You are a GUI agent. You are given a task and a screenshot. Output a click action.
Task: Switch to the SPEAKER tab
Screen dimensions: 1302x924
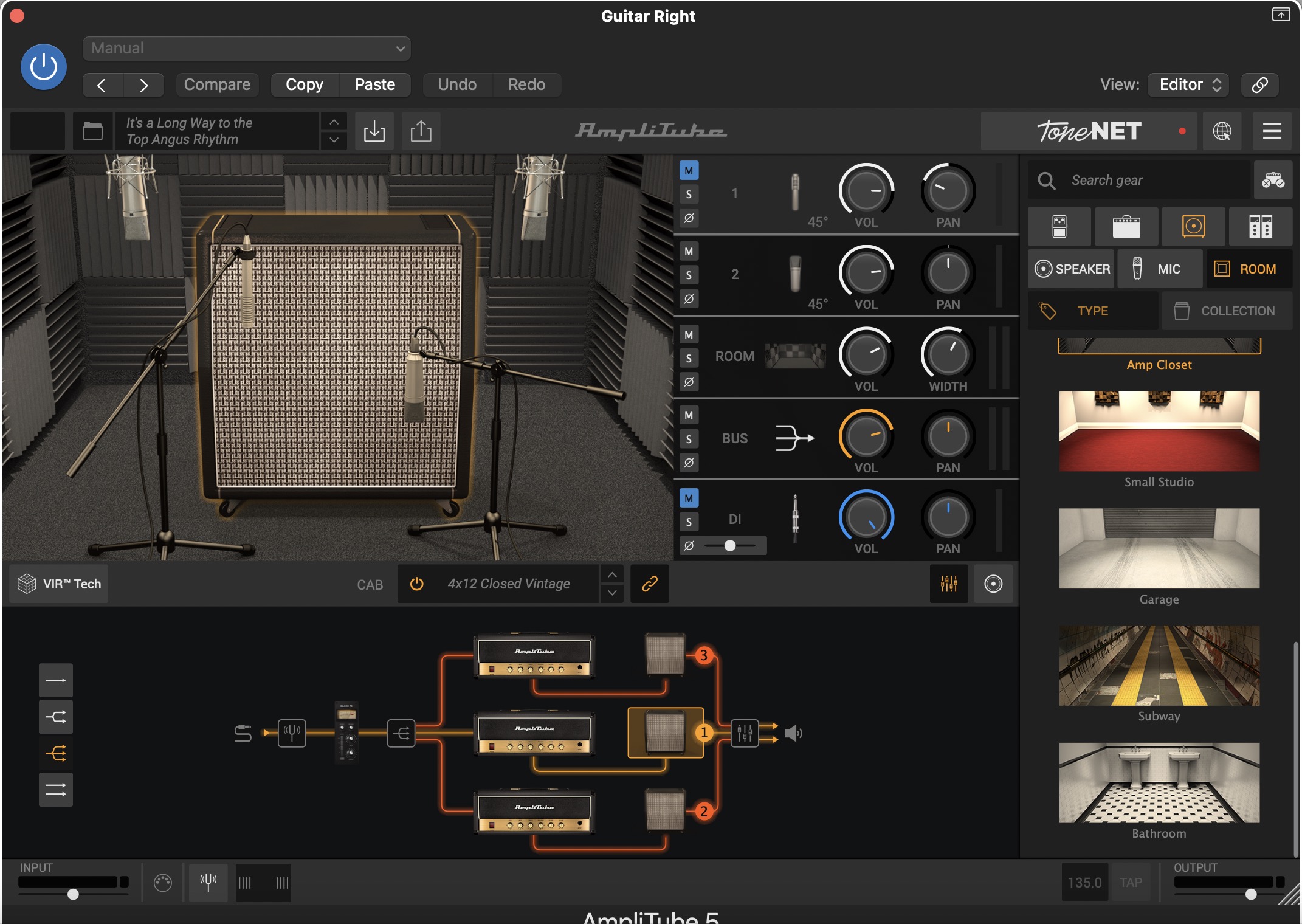1072,269
